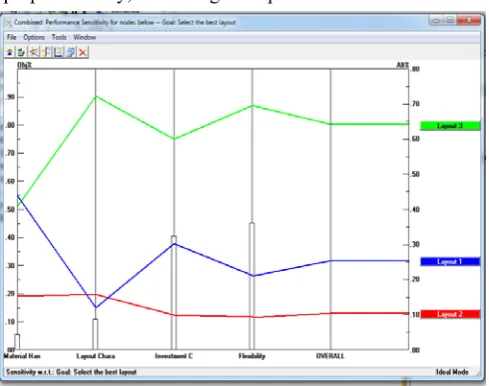Viewport: 489px width, 386px height.
Task: Open the Window menu
Action: click(x=85, y=37)
